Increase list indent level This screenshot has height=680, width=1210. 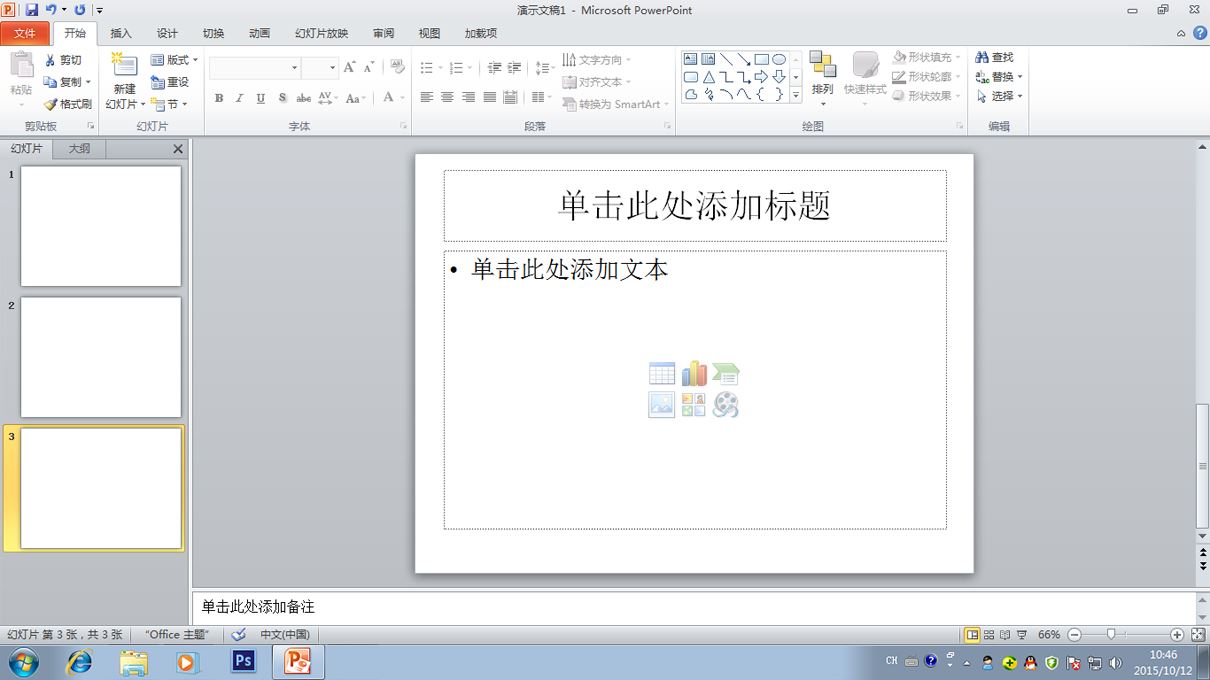coord(514,68)
